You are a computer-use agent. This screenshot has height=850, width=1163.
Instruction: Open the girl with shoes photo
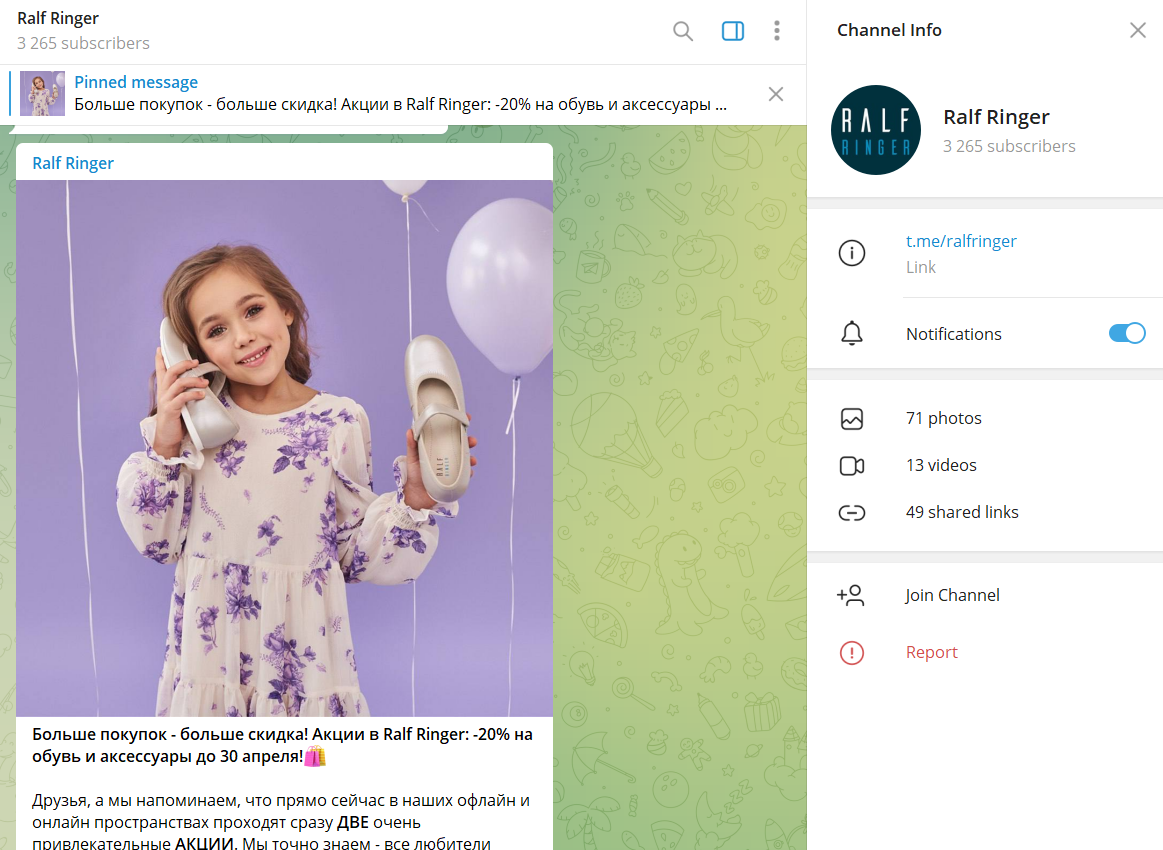285,448
